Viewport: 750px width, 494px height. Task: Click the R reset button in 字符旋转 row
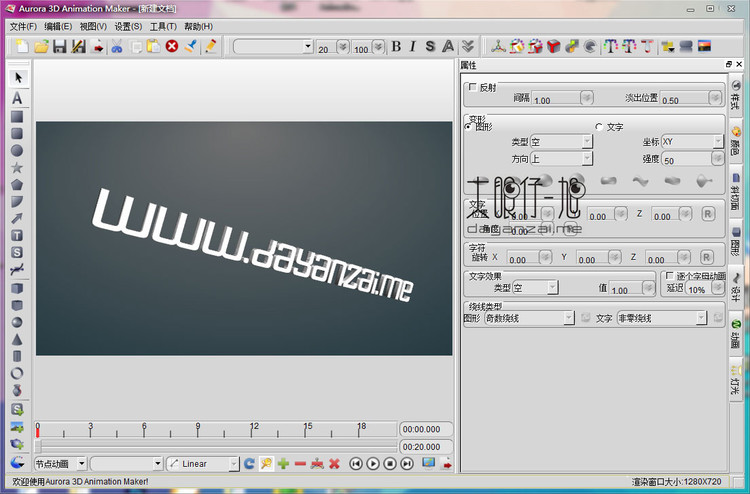(706, 257)
